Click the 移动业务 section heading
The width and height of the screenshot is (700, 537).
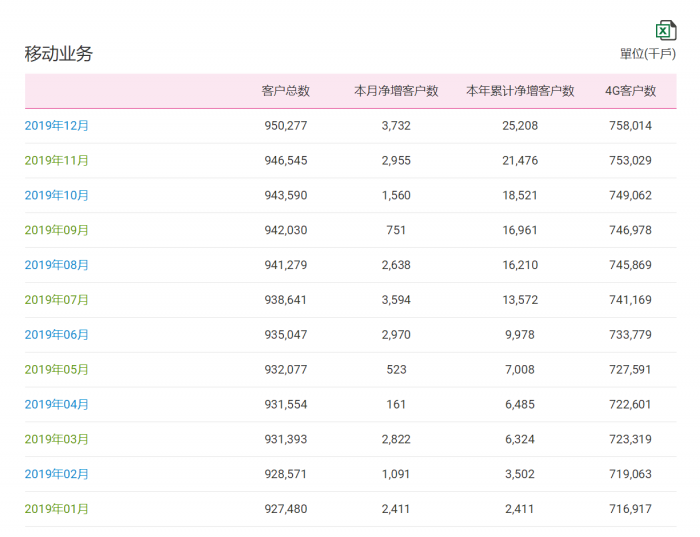tap(59, 54)
